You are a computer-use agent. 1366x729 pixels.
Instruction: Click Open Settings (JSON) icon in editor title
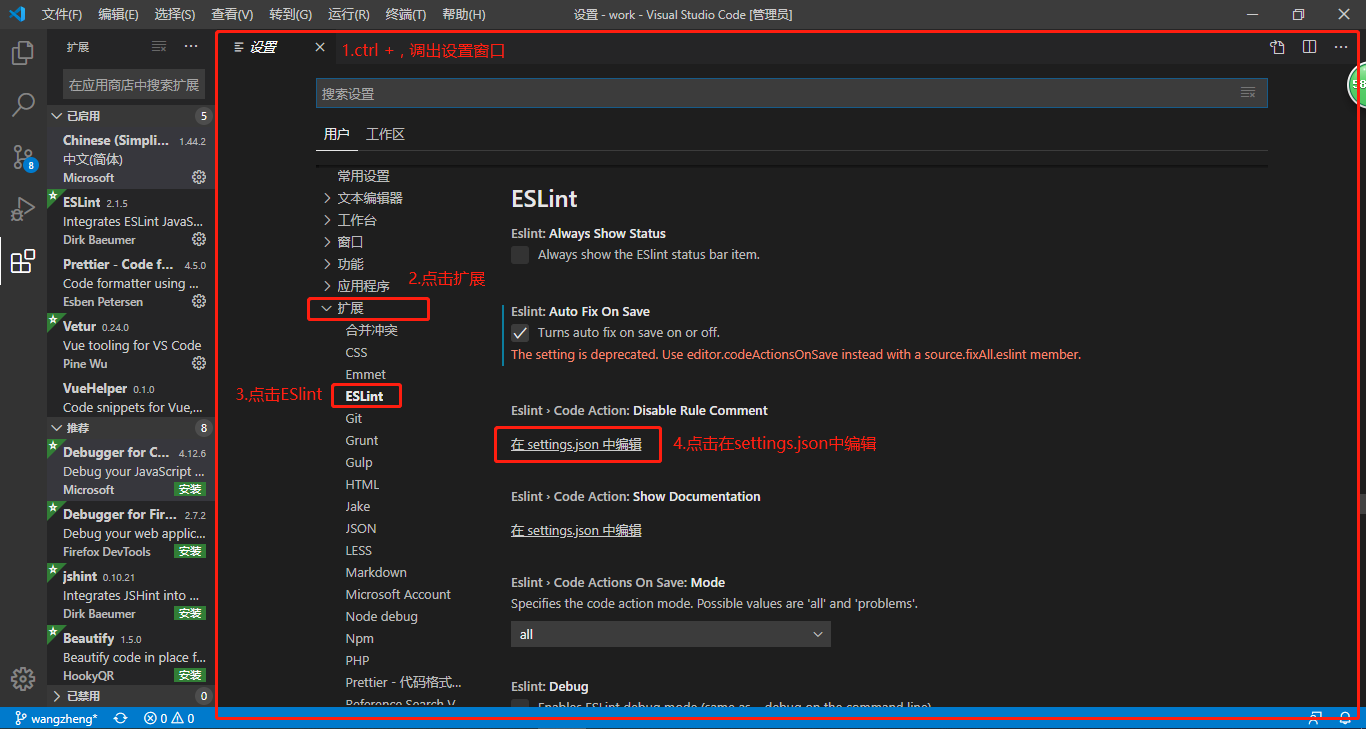click(1277, 47)
